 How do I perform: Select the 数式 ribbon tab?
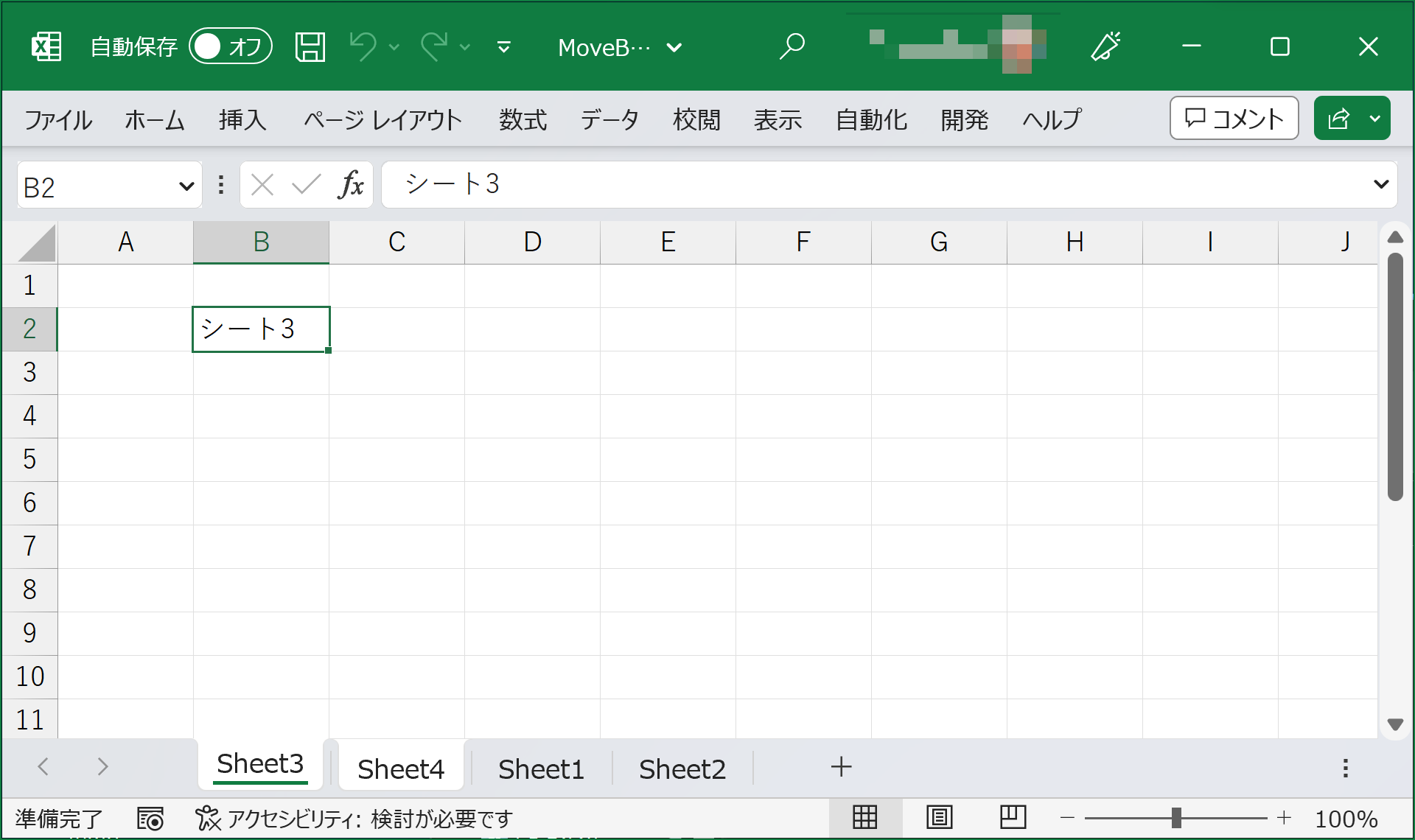523,119
